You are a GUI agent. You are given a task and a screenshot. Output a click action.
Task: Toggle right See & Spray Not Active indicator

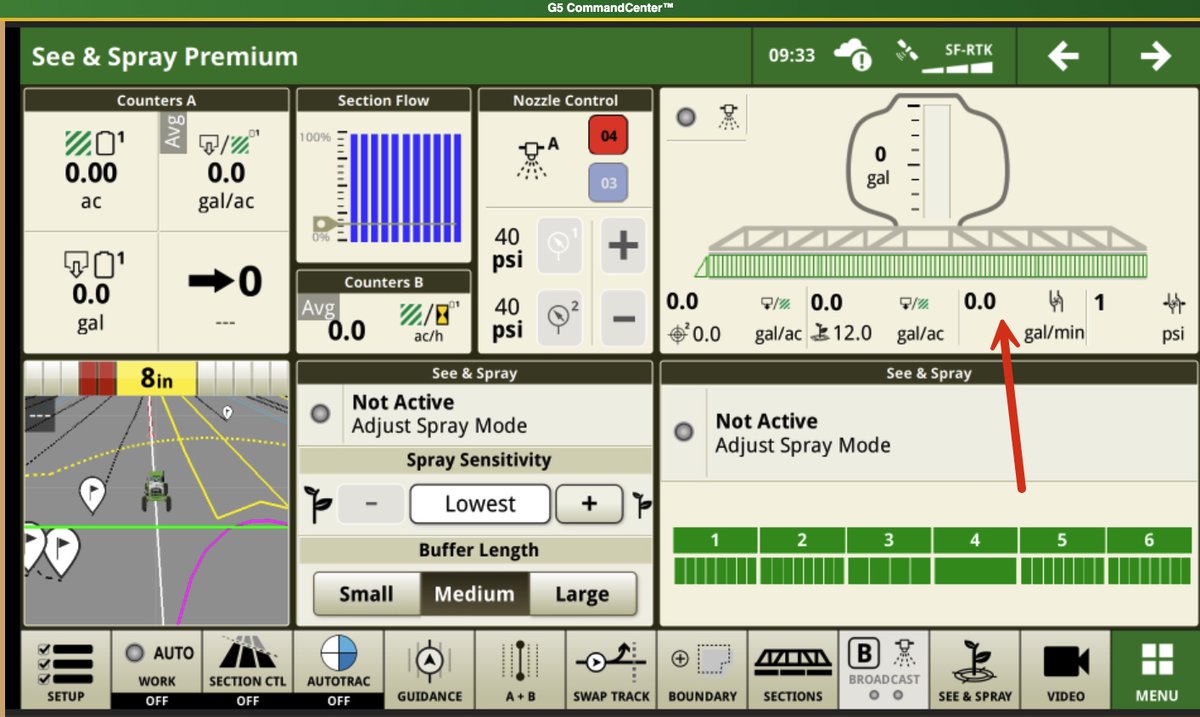click(x=684, y=432)
